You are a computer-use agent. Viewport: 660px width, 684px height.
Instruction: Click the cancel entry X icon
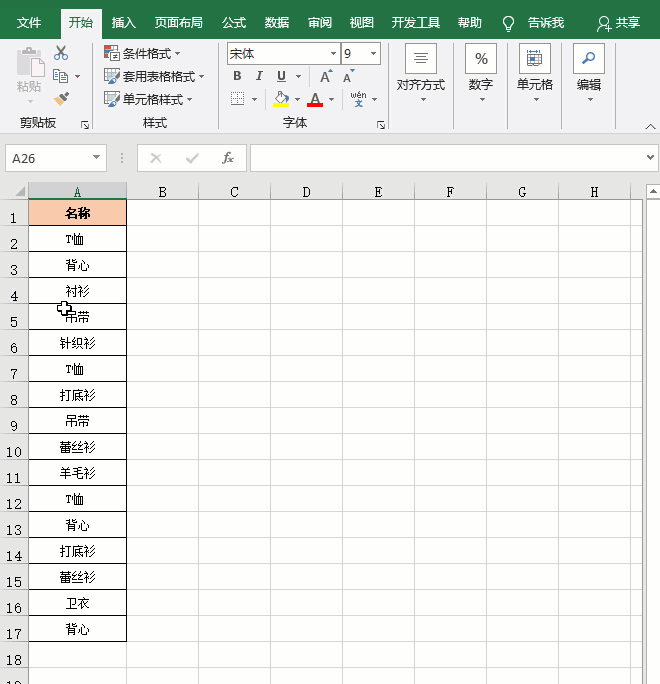click(x=156, y=158)
